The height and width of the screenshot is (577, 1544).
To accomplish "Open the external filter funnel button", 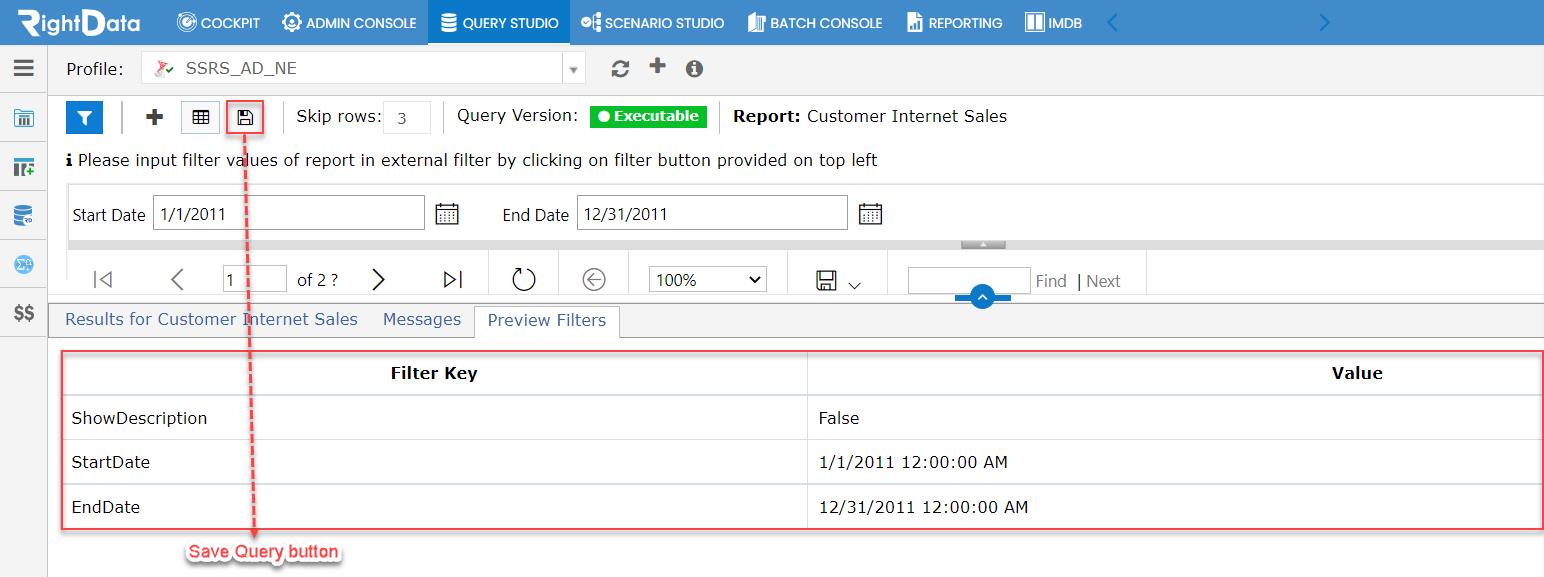I will point(85,118).
